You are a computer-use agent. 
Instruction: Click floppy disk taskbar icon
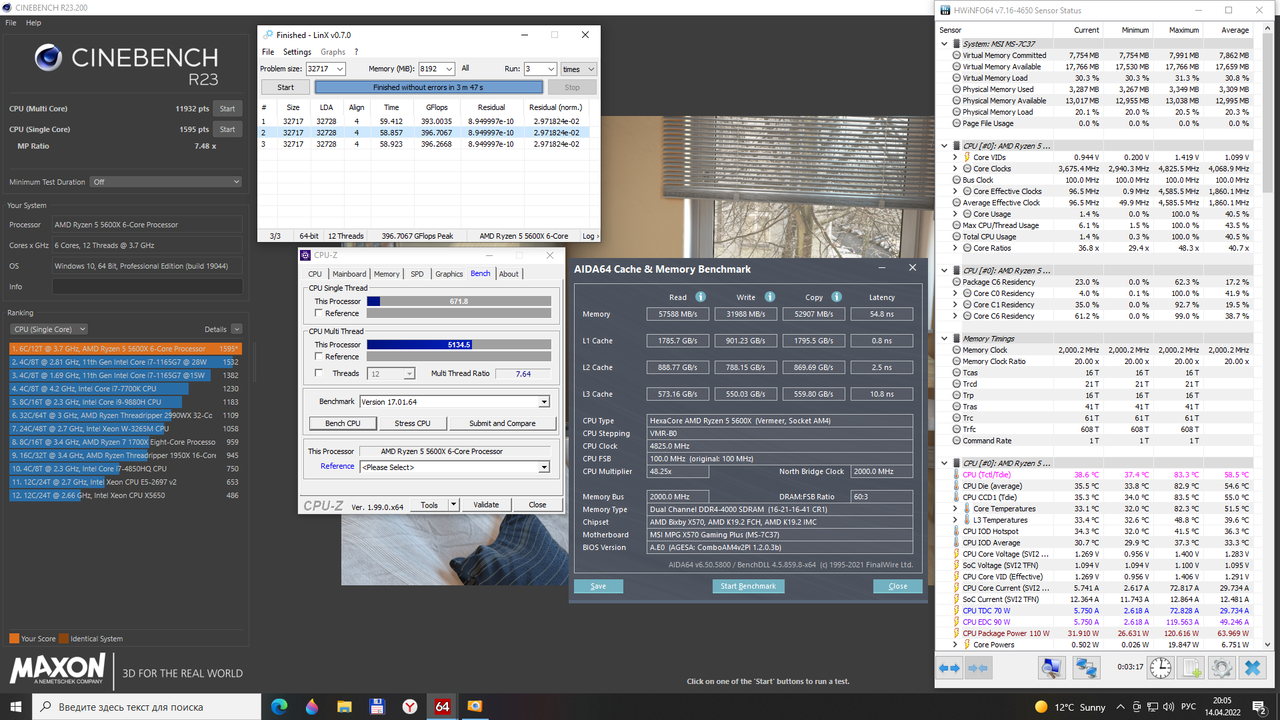coord(377,706)
